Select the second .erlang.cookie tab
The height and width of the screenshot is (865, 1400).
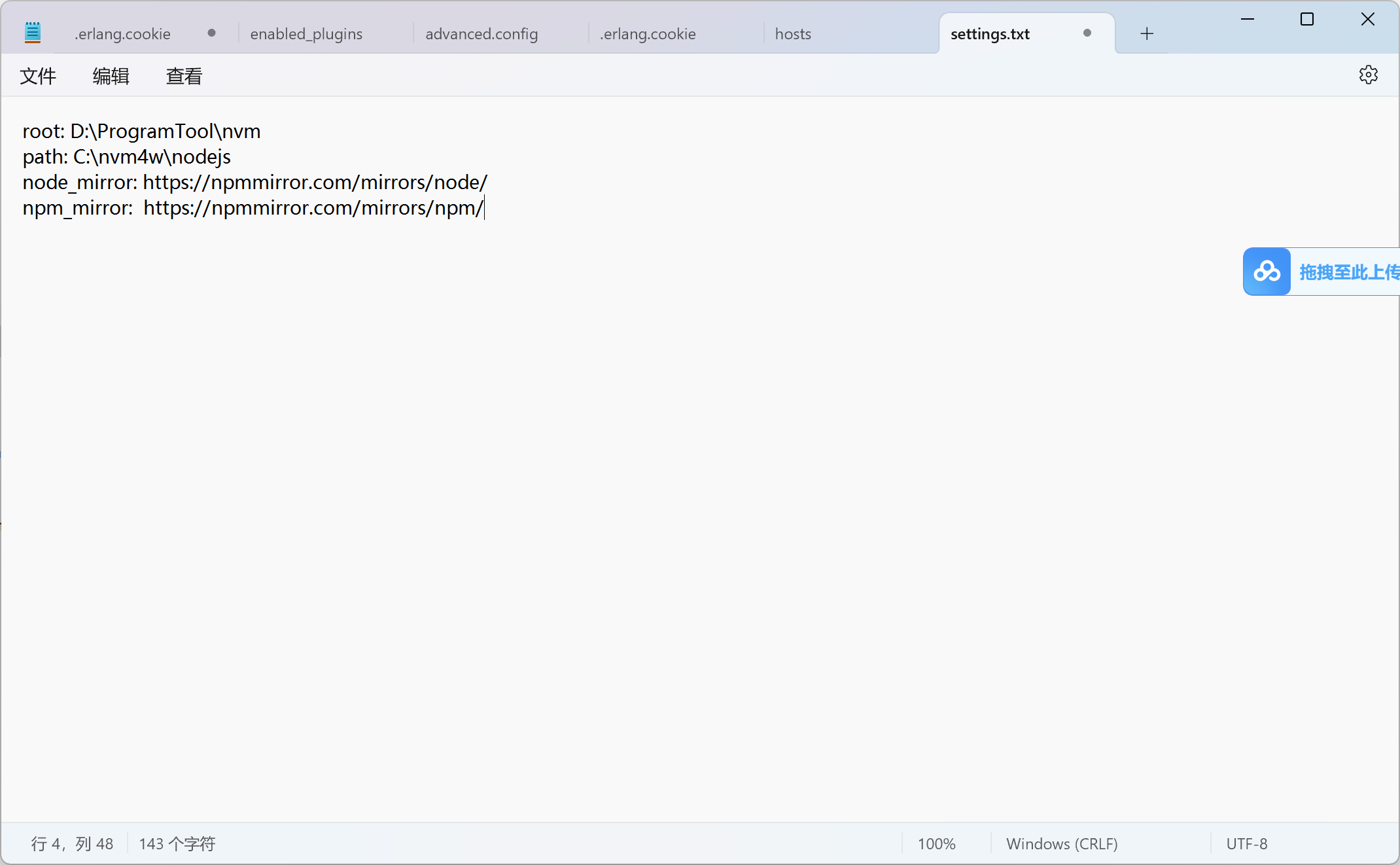[x=648, y=34]
